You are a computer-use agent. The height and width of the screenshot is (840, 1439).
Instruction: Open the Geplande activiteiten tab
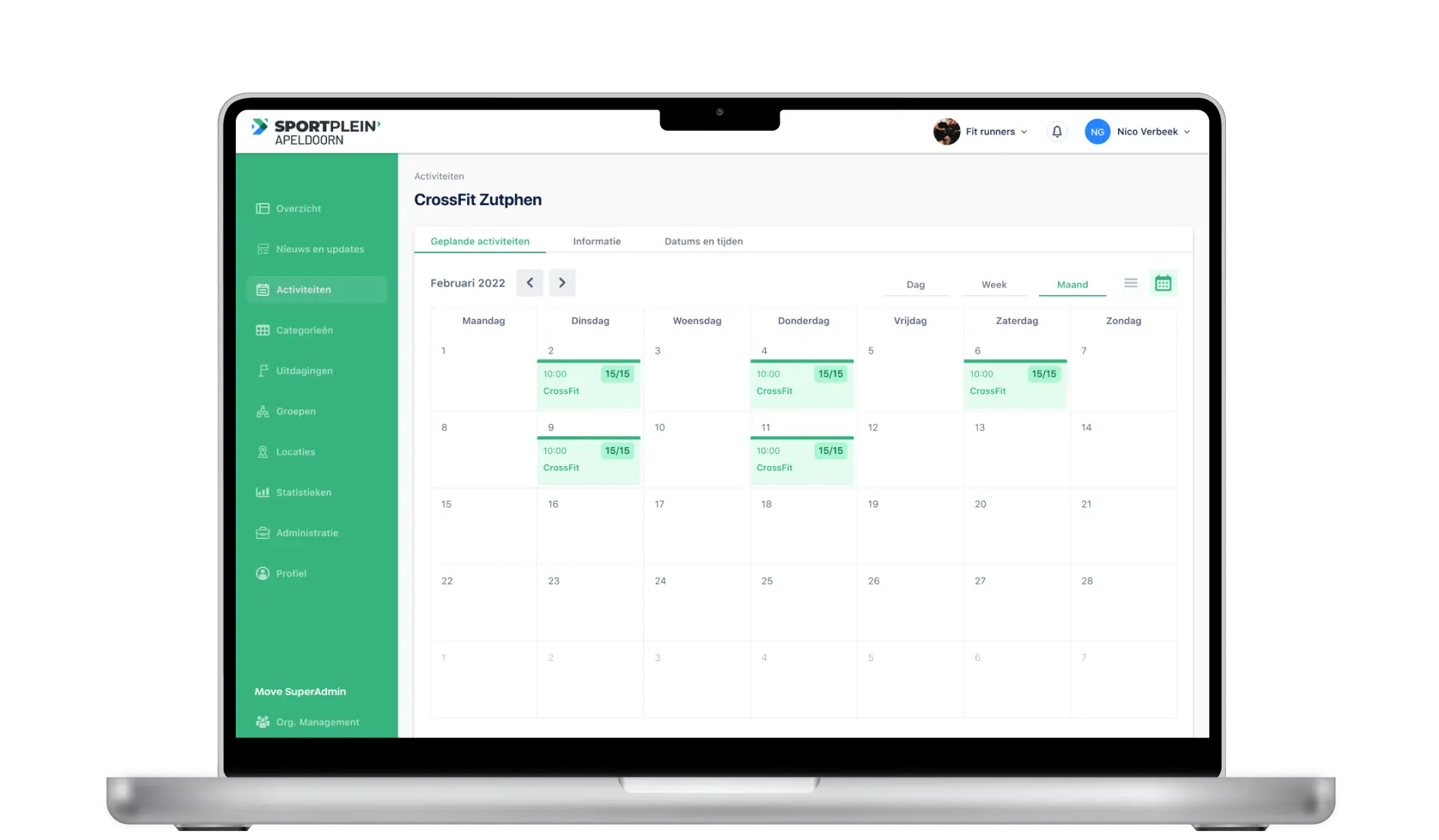coord(480,241)
